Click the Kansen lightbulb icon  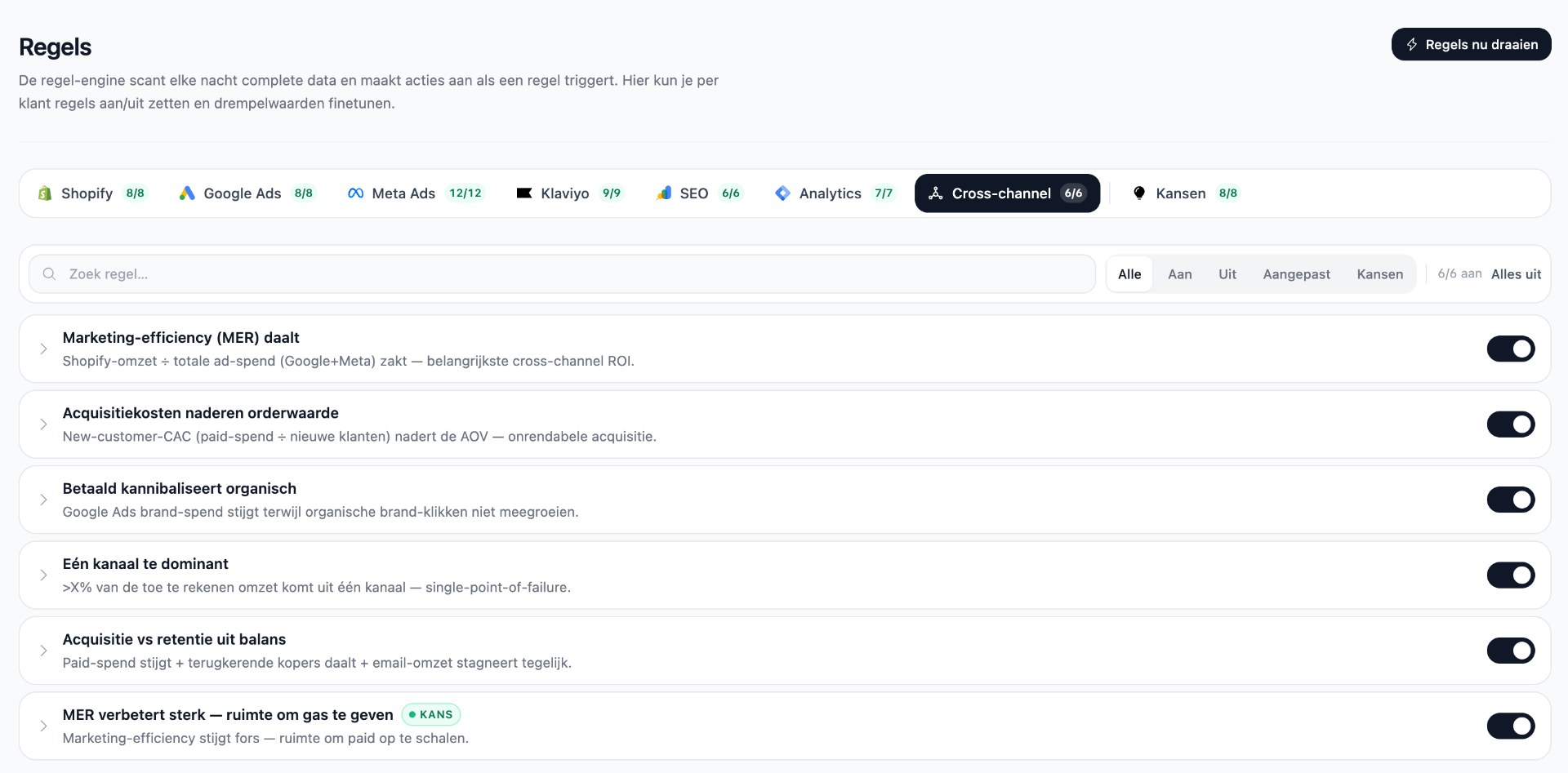tap(1139, 193)
